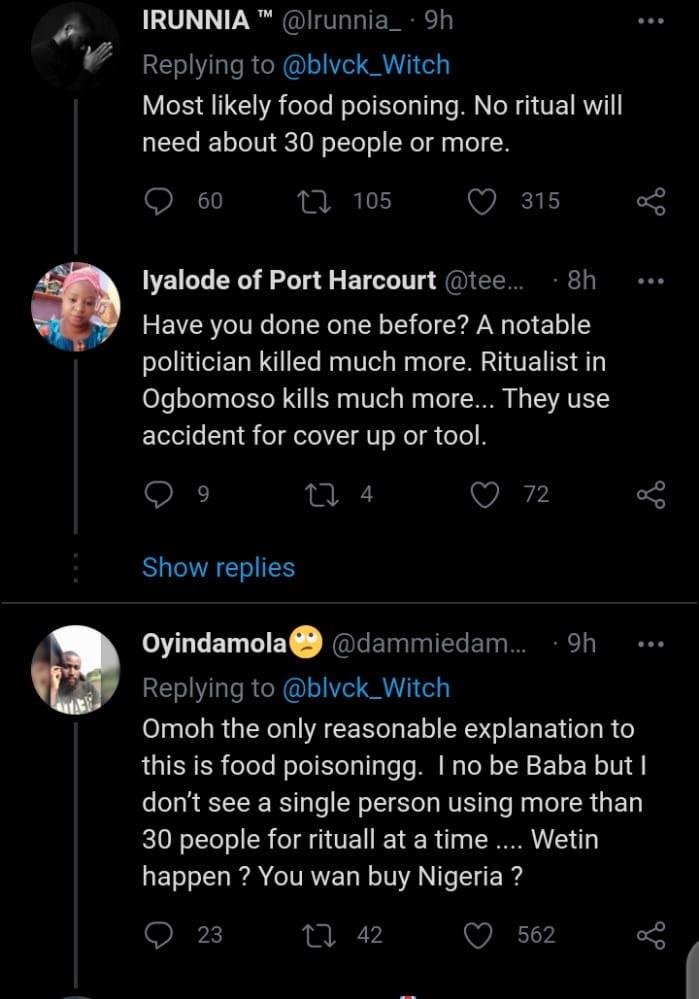Open more options on Iyalode's tweet
This screenshot has width=699, height=999.
tap(650, 282)
